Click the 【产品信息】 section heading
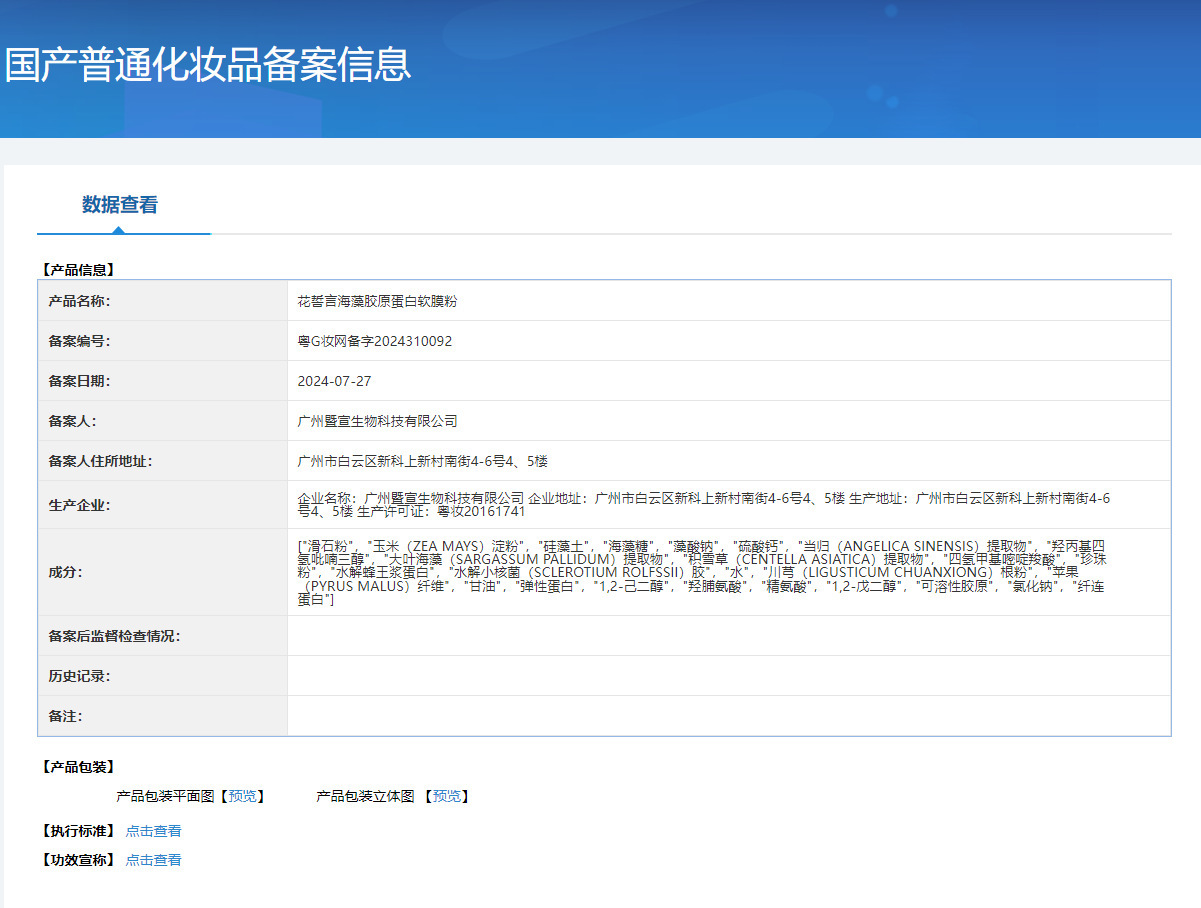This screenshot has height=908, width=1201. tap(78, 269)
